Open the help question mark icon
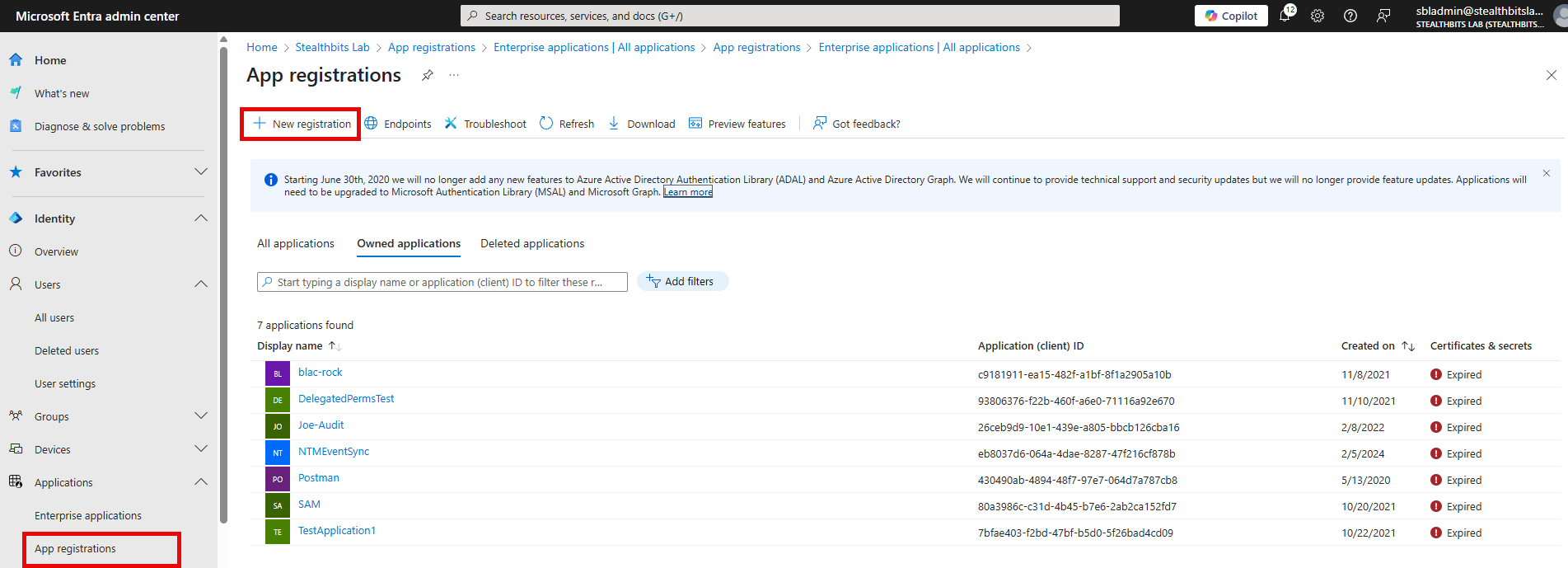1568x568 pixels. click(1350, 16)
